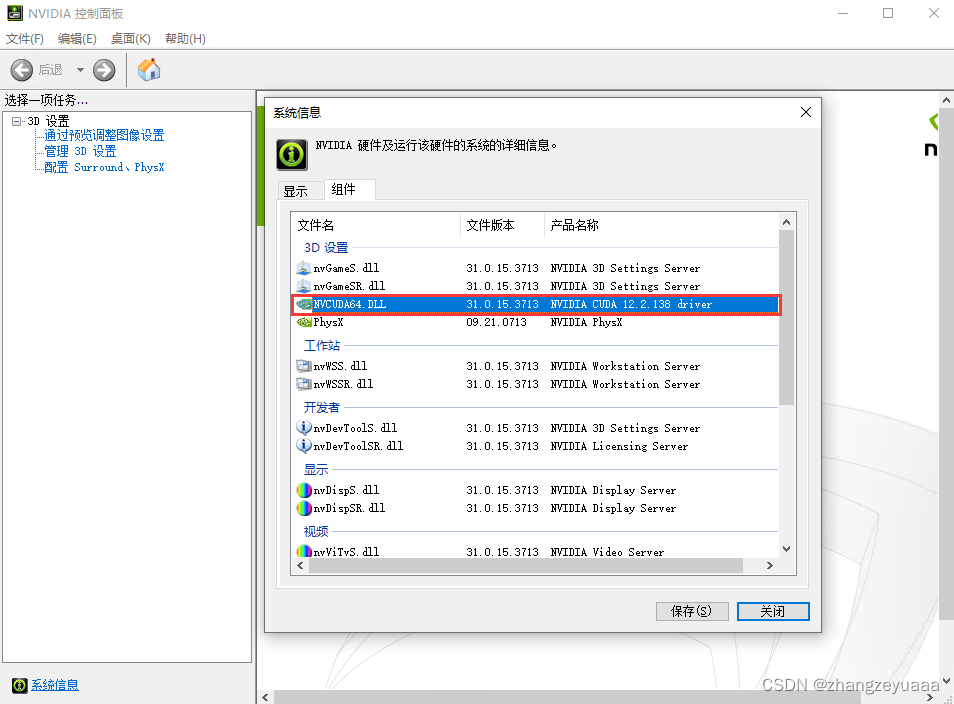Click list vertical scrollbar down arrow
Image resolution: width=954 pixels, height=704 pixels.
pos(787,549)
